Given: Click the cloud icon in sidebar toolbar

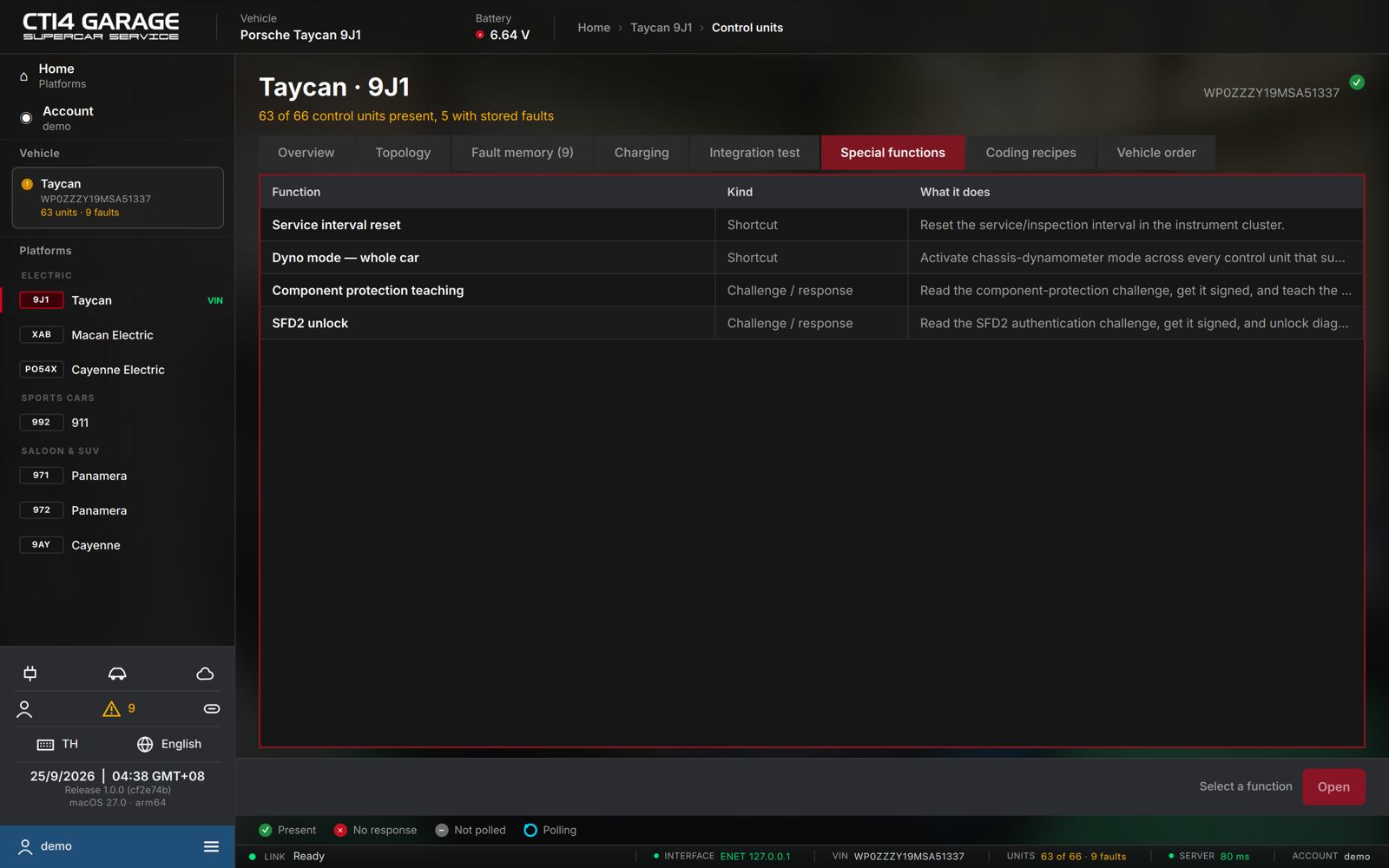Looking at the screenshot, I should click(x=205, y=674).
